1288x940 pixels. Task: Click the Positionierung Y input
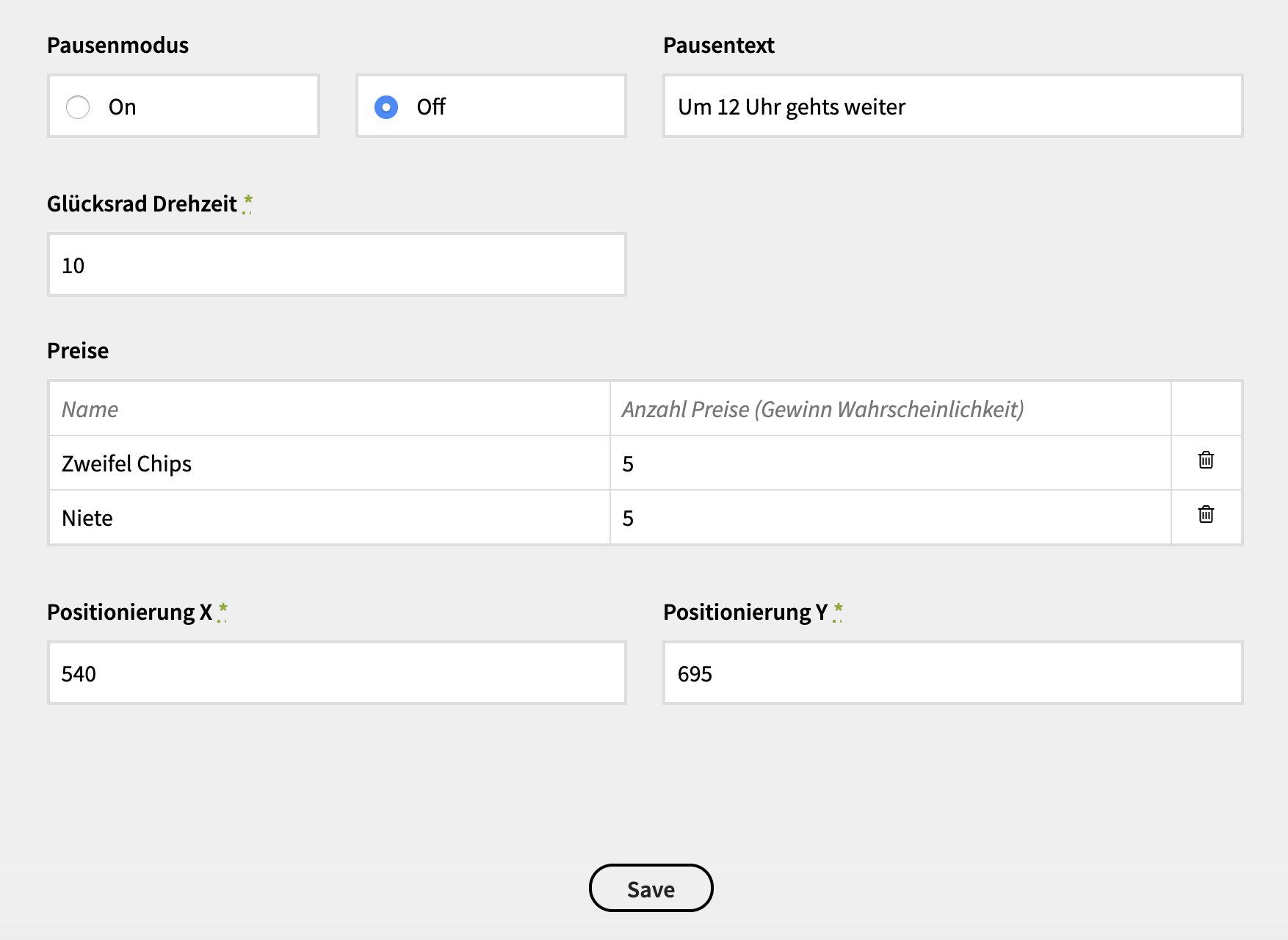coord(952,673)
